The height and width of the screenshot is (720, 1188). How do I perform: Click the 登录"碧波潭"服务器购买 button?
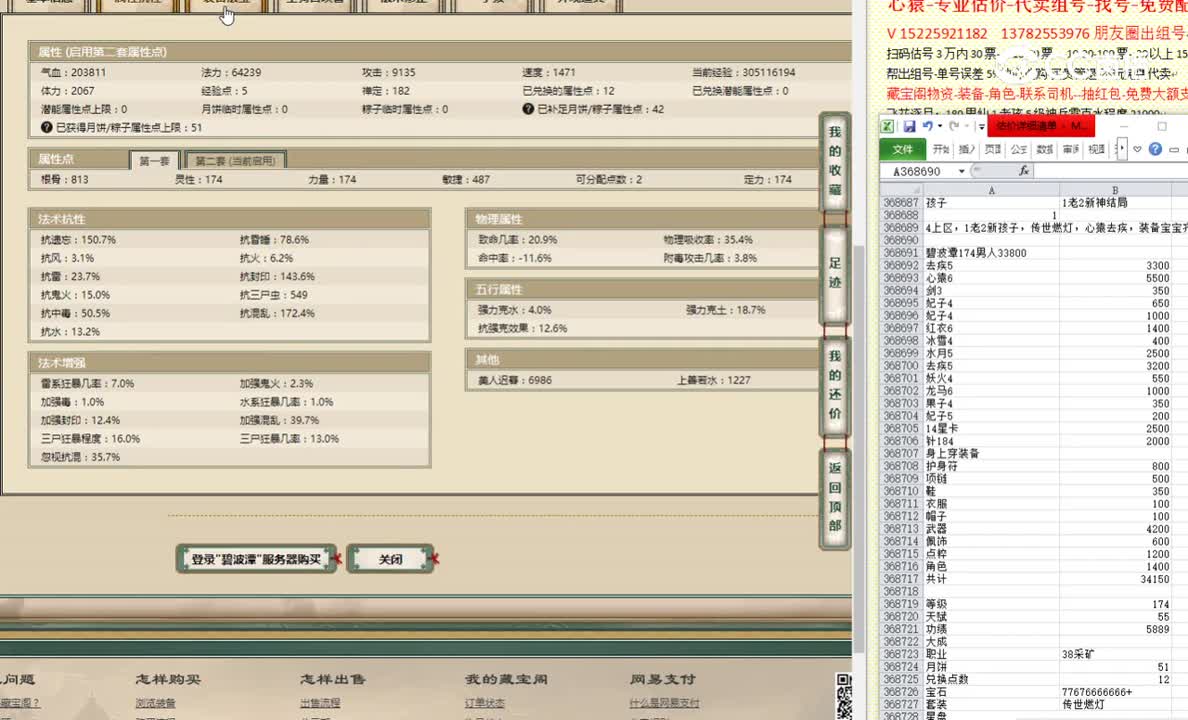pyautogui.click(x=256, y=559)
